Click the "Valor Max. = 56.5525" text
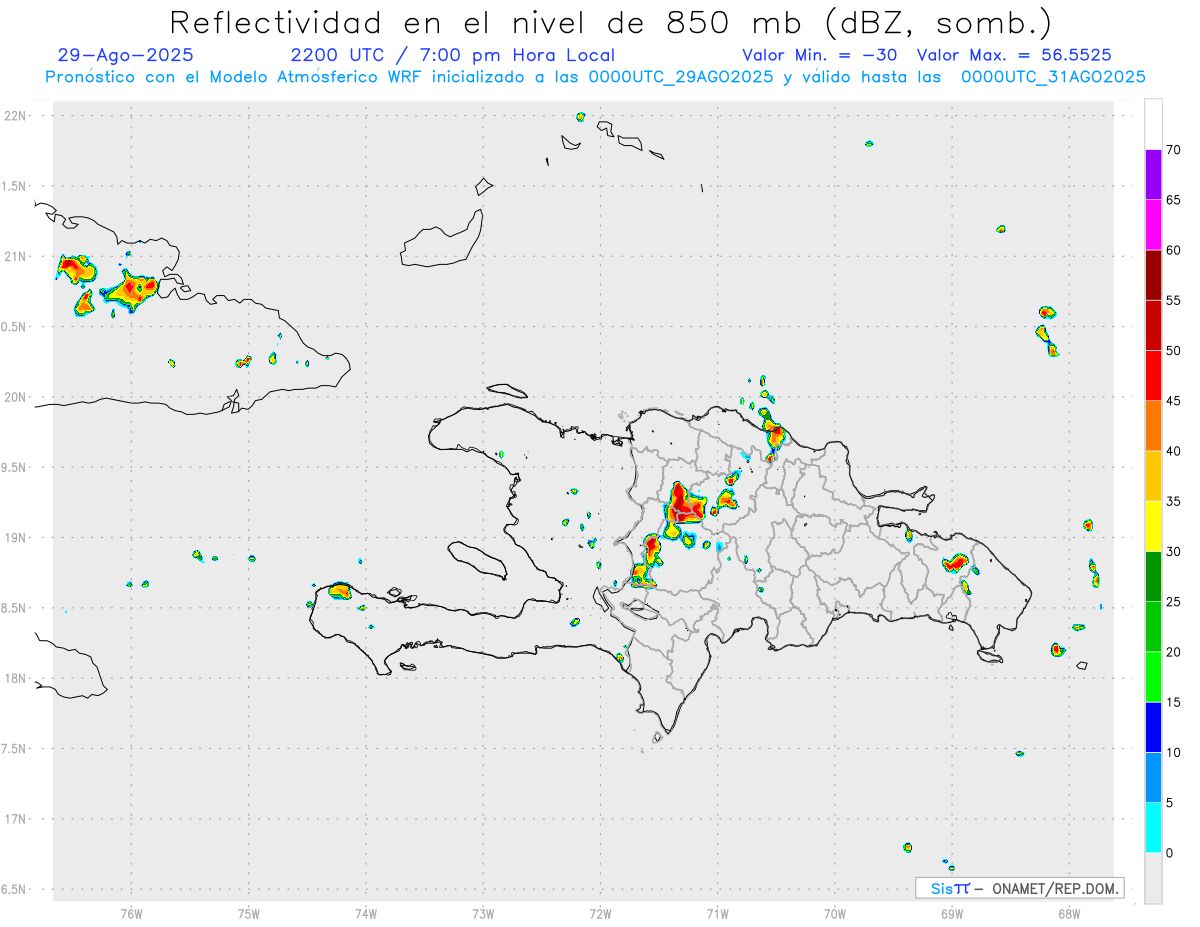 pyautogui.click(x=1014, y=55)
